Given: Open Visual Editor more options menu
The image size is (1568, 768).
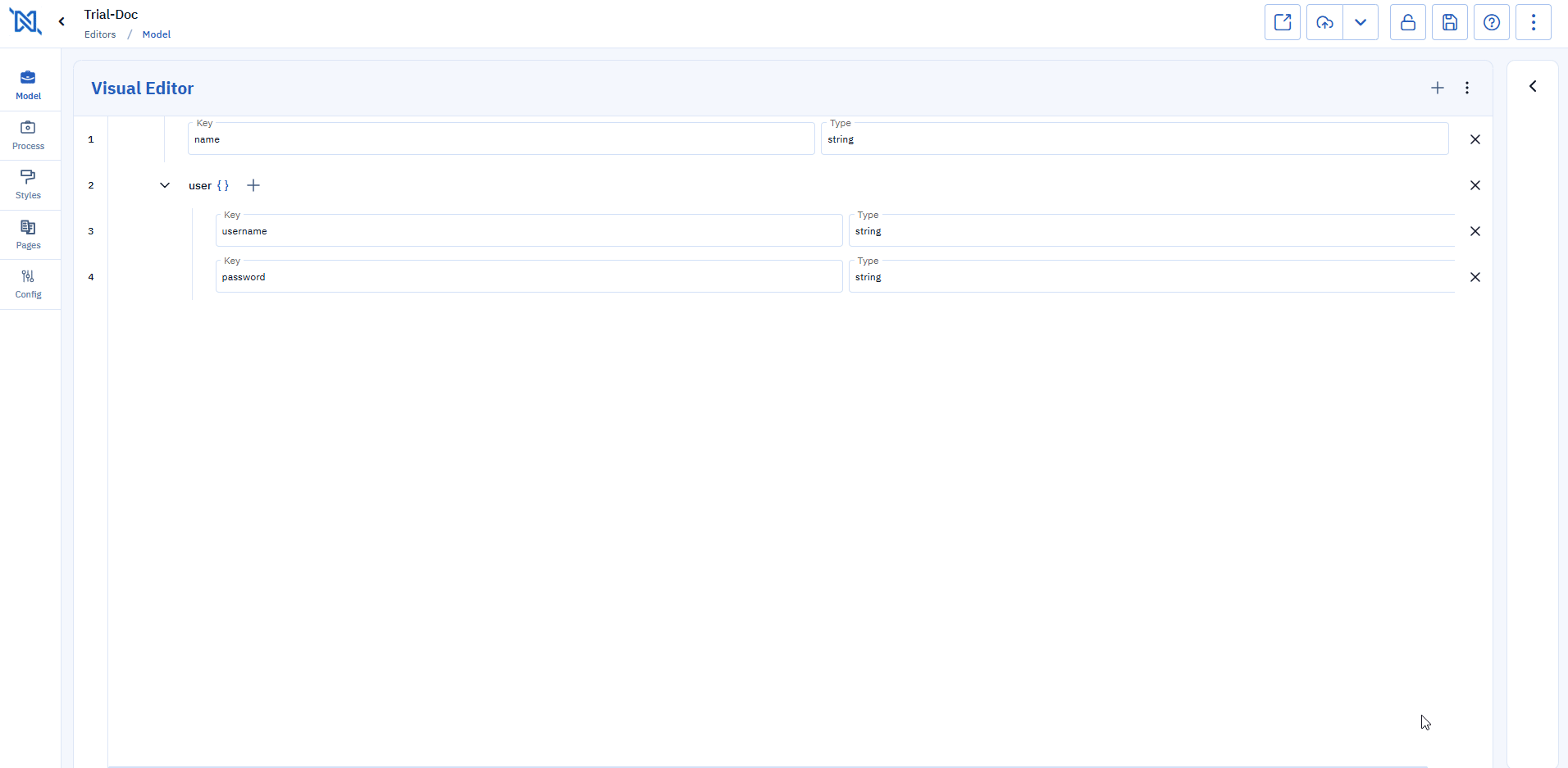Looking at the screenshot, I should point(1467,88).
